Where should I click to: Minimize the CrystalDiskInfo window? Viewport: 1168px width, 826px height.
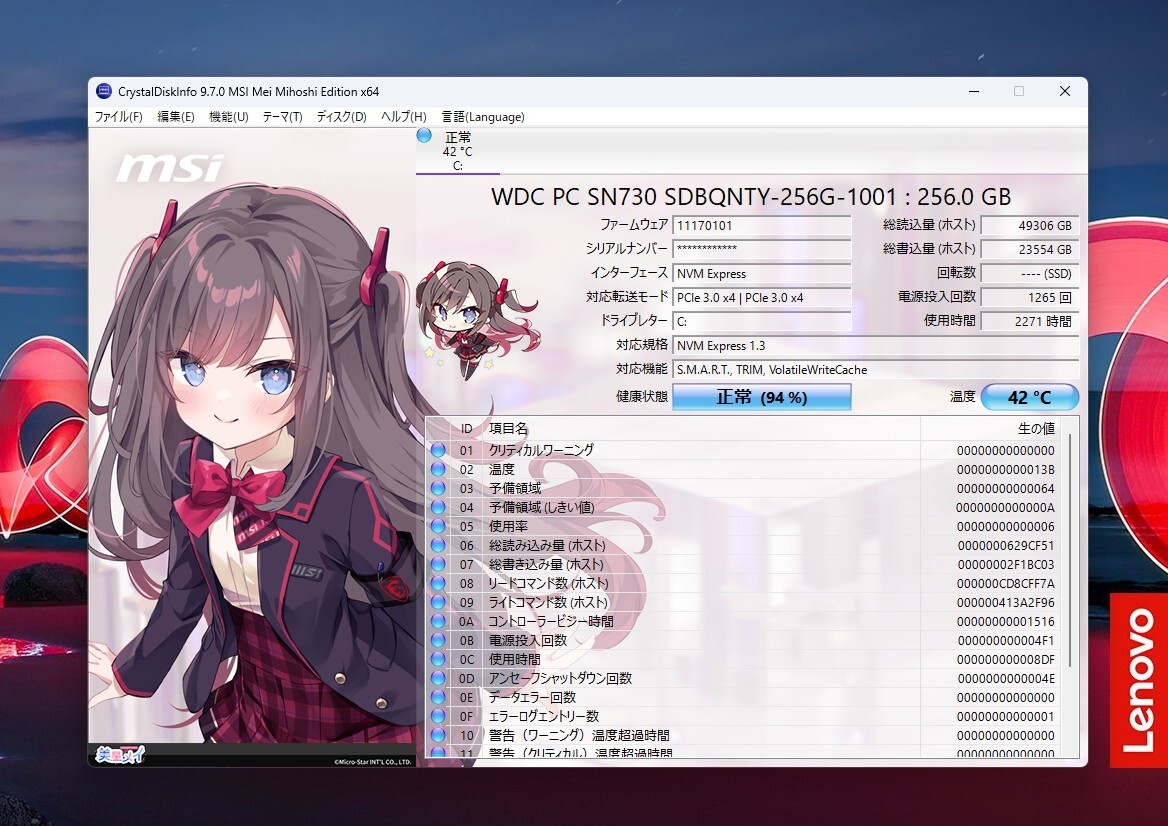(974, 91)
